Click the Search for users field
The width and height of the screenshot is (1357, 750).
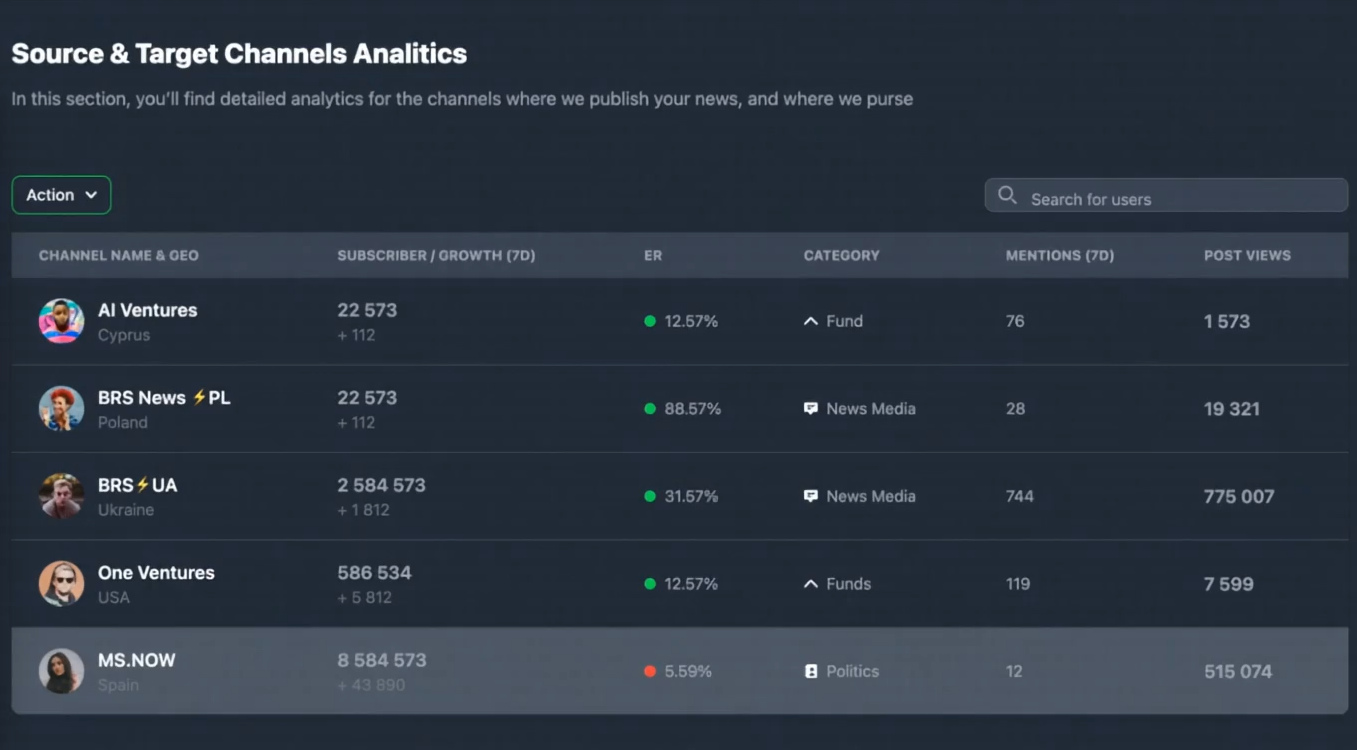coord(1166,196)
